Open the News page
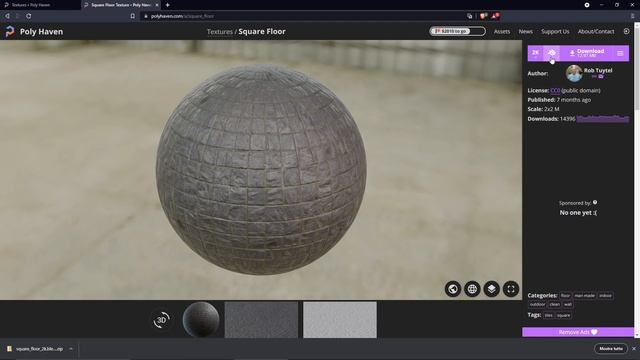Viewport: 640px width, 360px height. 525,31
